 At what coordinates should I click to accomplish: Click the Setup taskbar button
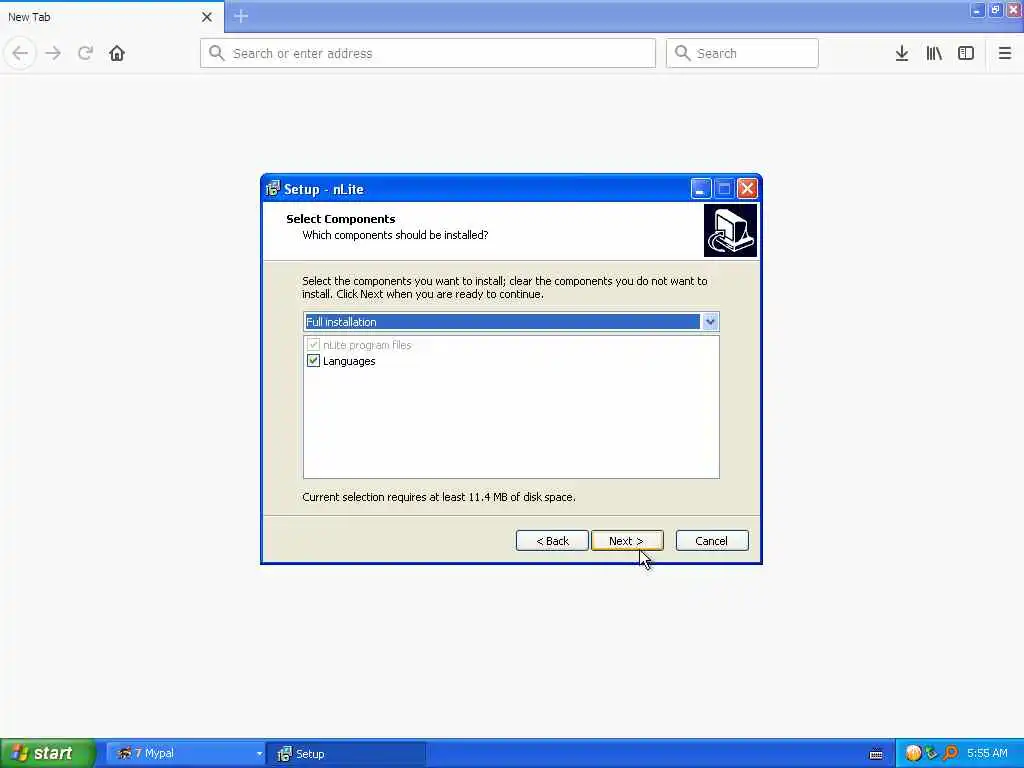click(x=348, y=754)
